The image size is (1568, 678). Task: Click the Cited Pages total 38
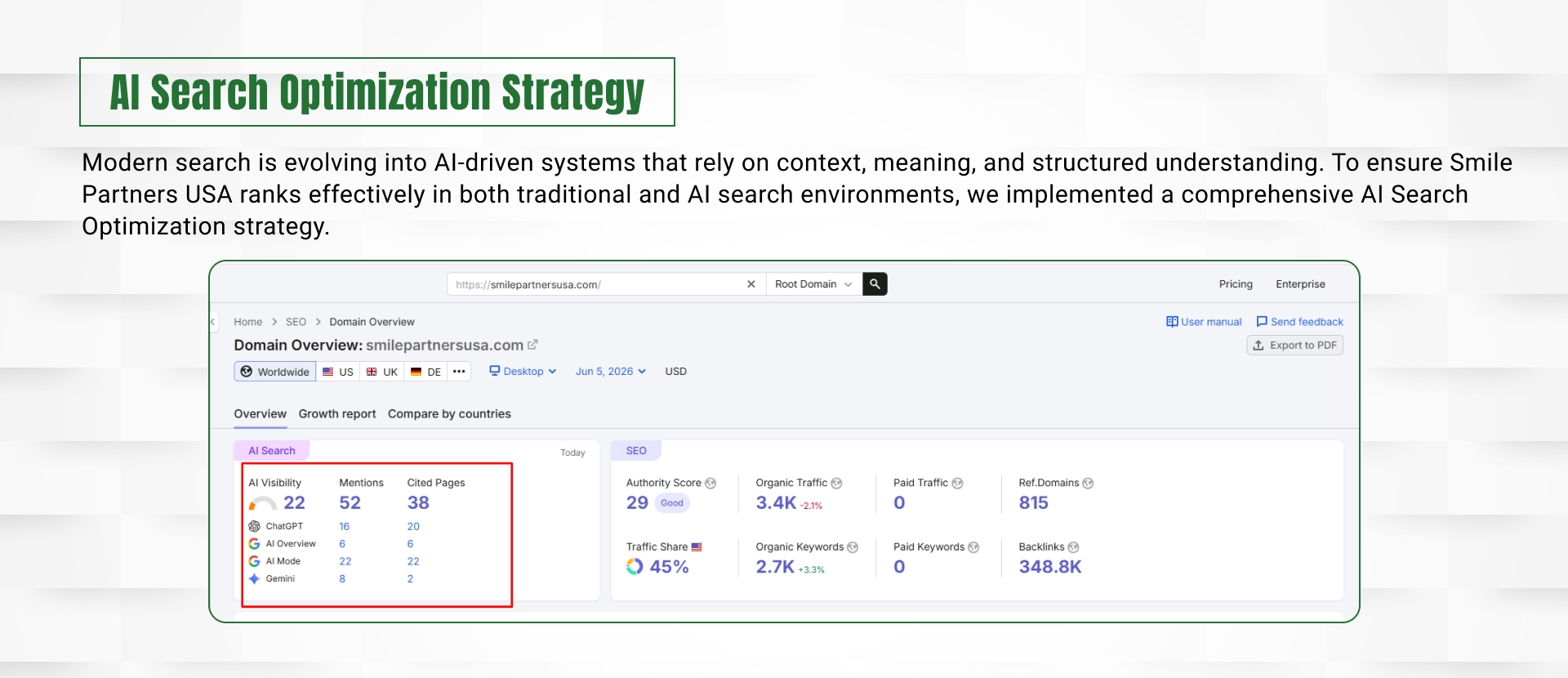(418, 503)
